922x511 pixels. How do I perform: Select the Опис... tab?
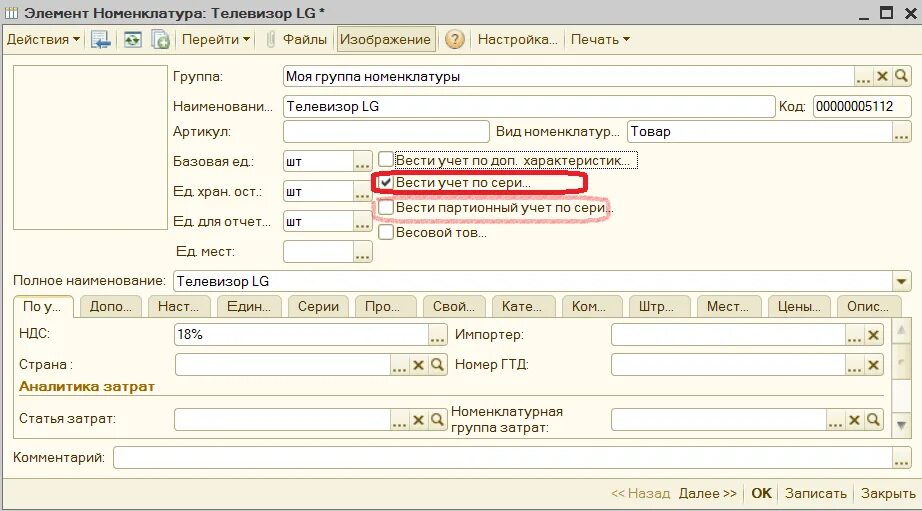(x=868, y=306)
